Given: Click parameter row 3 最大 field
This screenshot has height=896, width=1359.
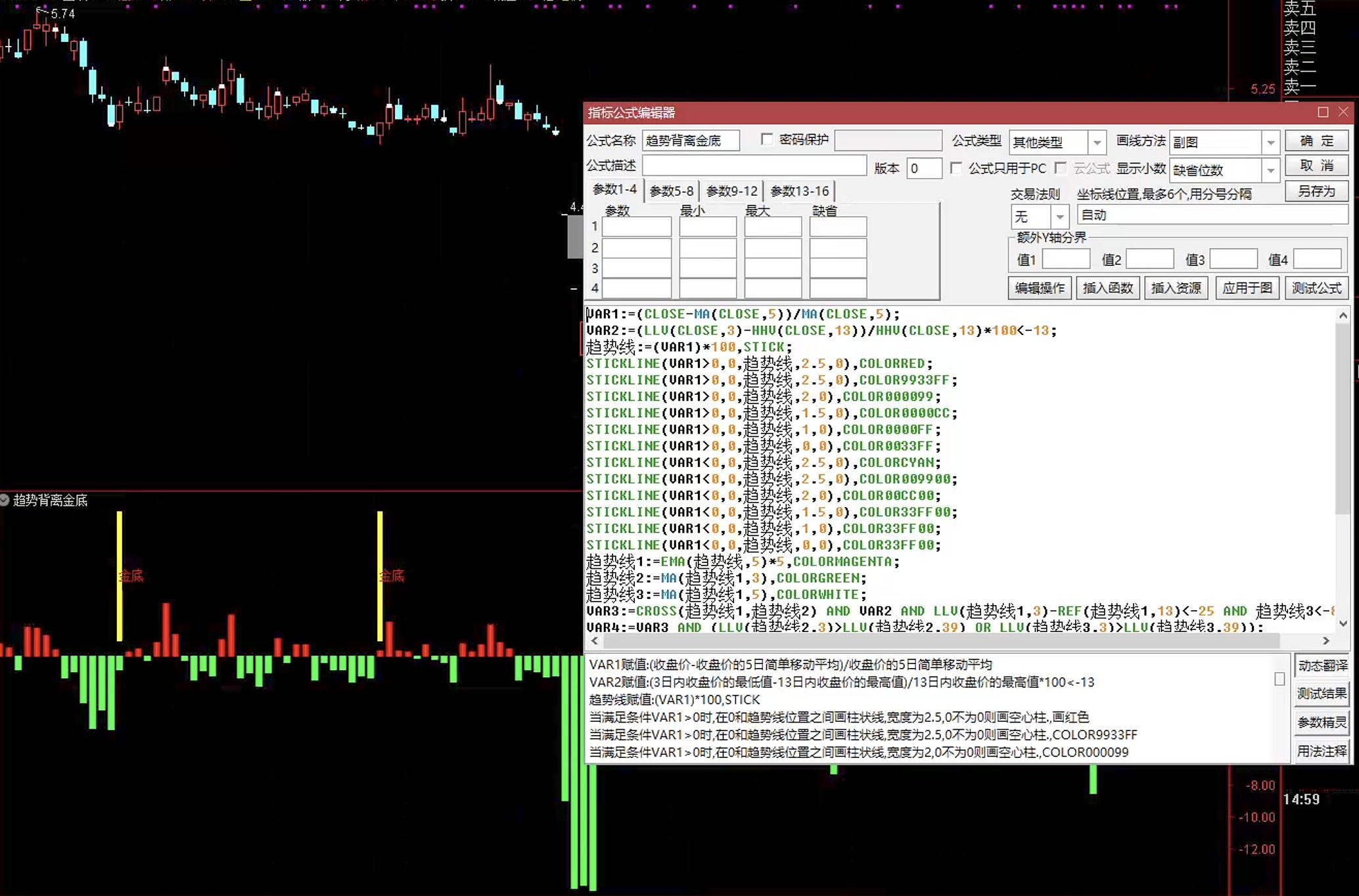Looking at the screenshot, I should (773, 268).
